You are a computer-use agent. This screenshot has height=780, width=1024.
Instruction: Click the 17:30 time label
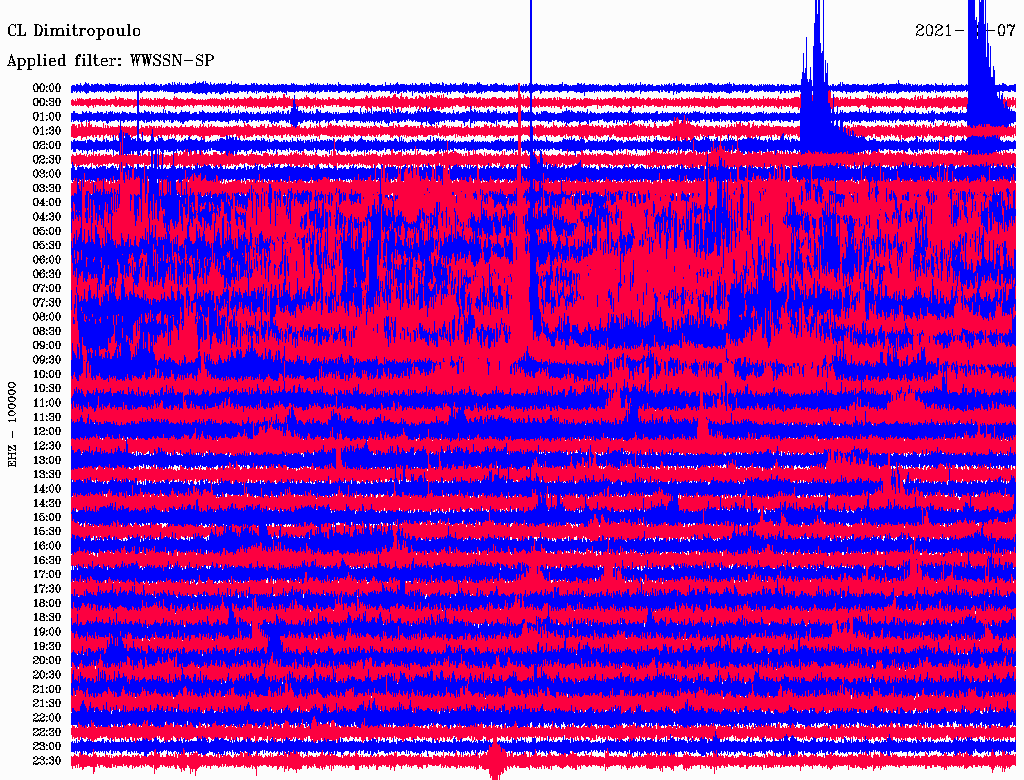tap(47, 589)
